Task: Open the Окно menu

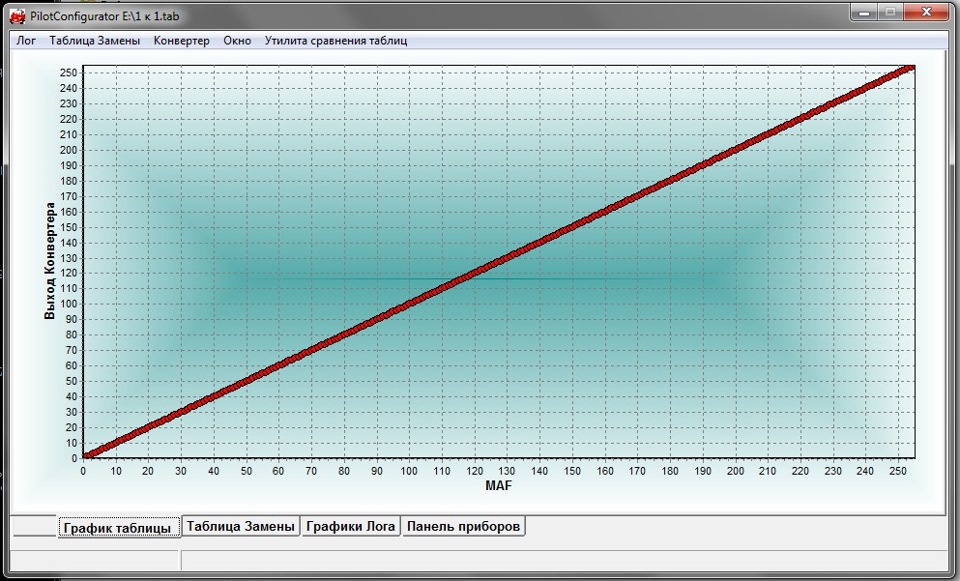Action: 237,40
